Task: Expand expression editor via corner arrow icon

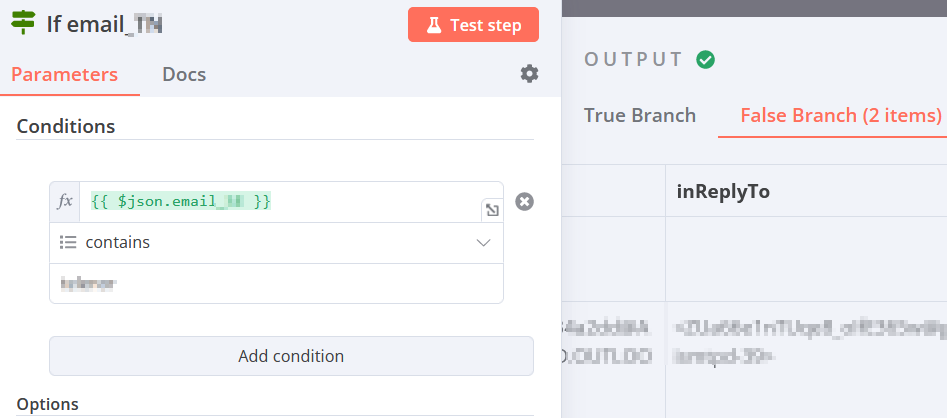Action: [x=492, y=210]
